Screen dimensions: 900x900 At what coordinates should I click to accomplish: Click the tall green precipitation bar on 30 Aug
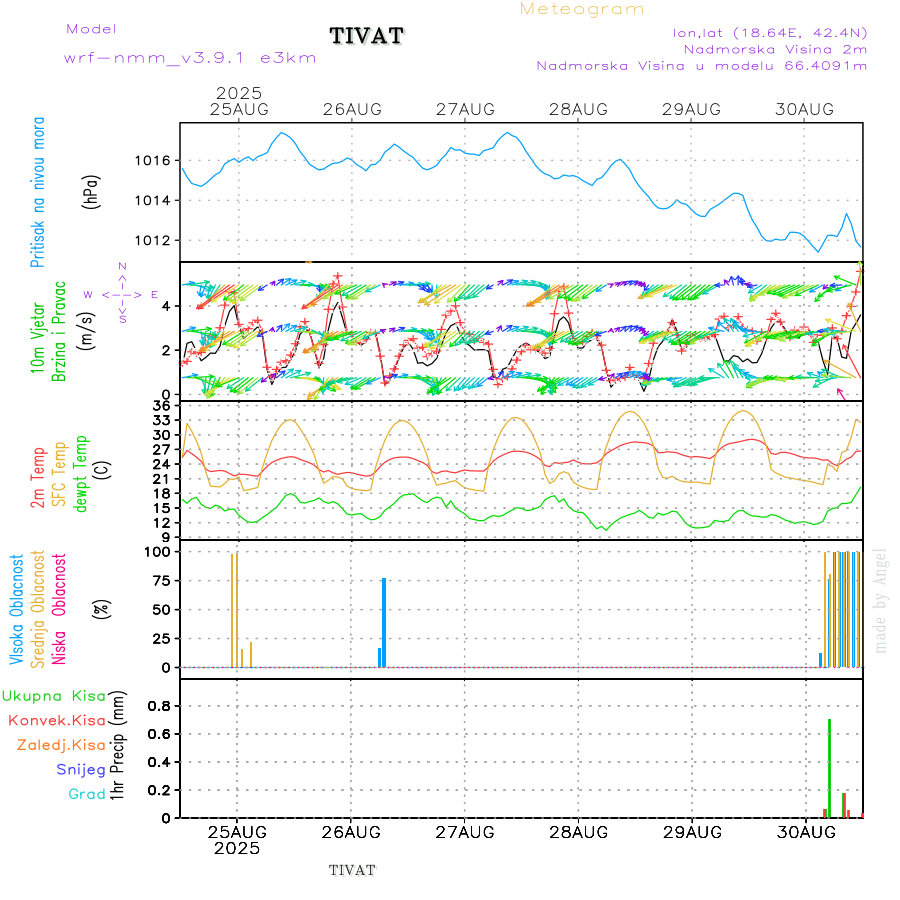pos(829,768)
